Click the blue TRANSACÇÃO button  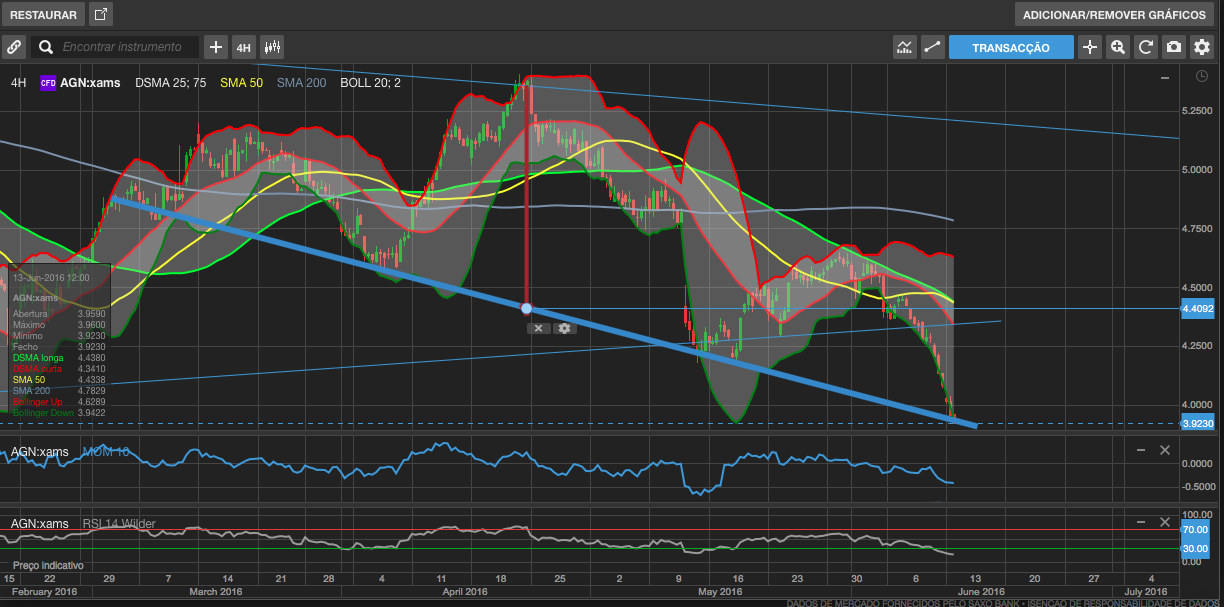coord(1011,47)
